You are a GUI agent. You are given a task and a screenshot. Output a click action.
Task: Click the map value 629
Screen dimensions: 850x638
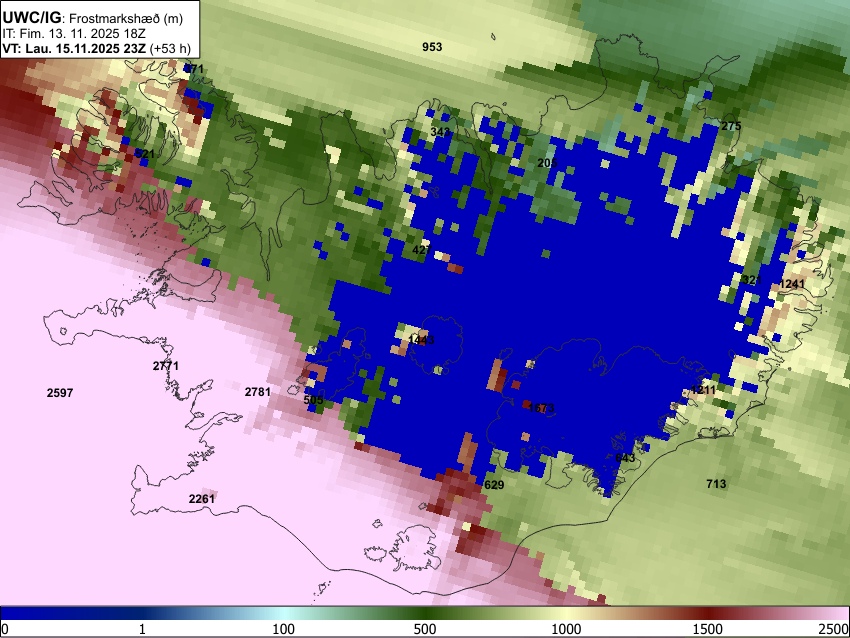click(x=494, y=485)
